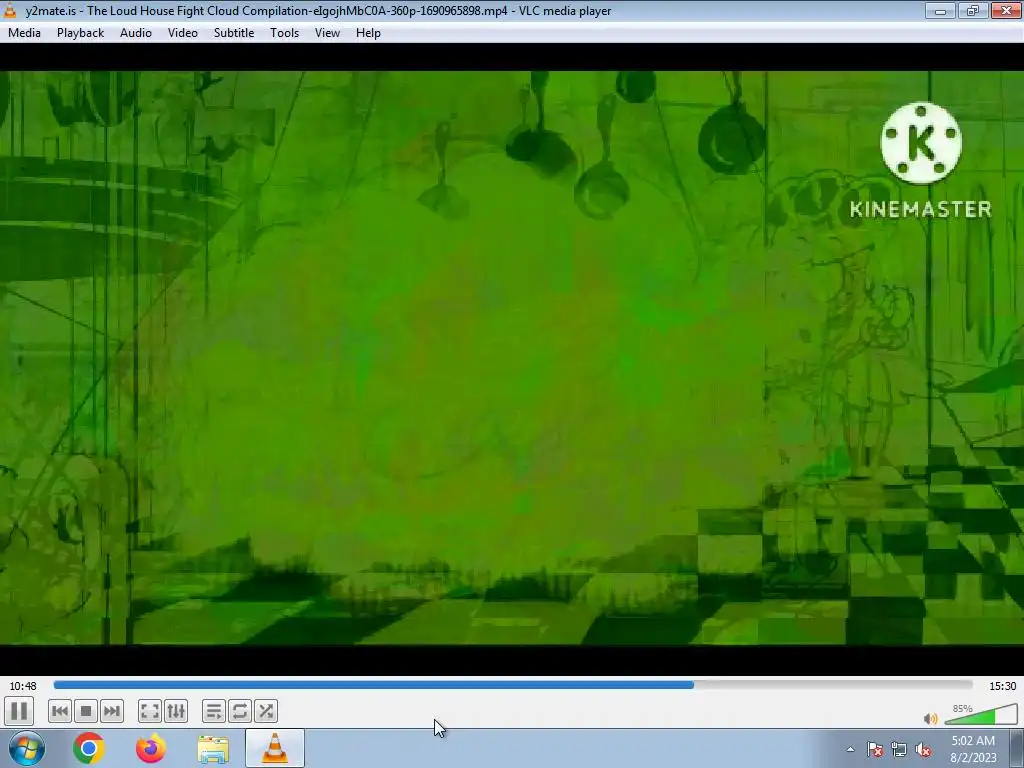Screen dimensions: 1024x768
Task: Open the Tools menu
Action: [x=285, y=33]
